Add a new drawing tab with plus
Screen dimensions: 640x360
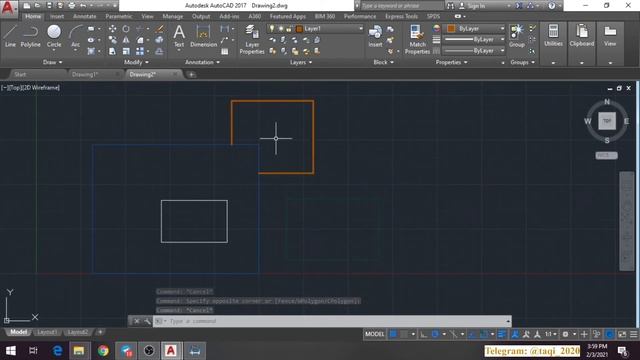tap(191, 74)
